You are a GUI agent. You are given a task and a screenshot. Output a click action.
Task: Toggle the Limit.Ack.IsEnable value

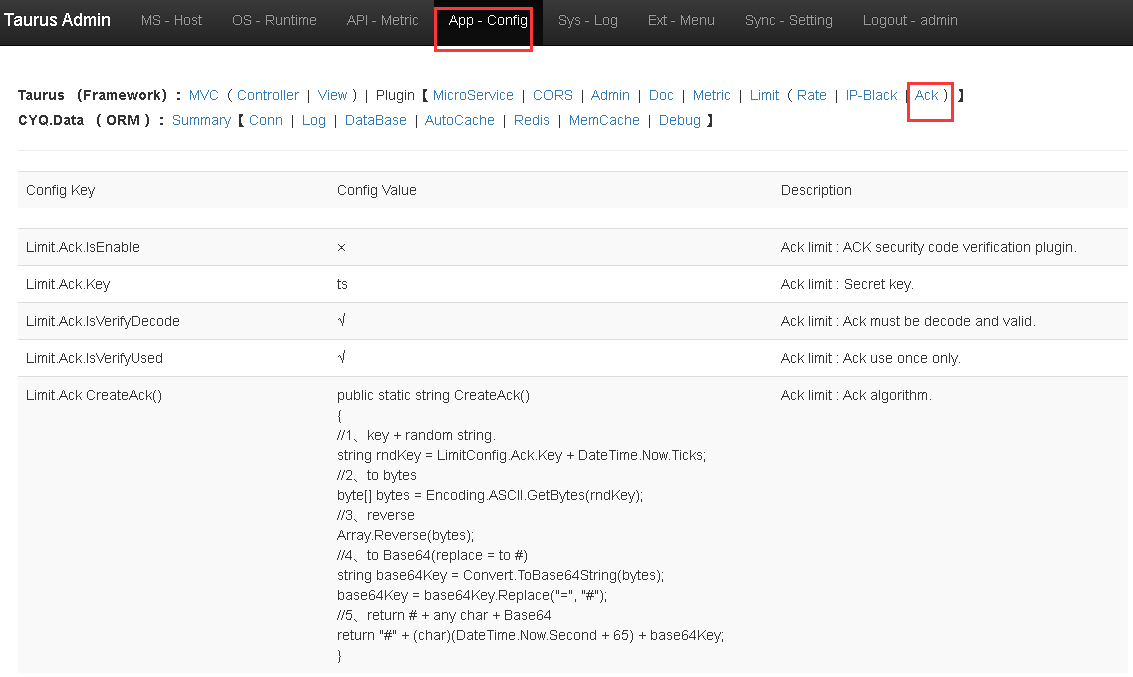(x=341, y=247)
